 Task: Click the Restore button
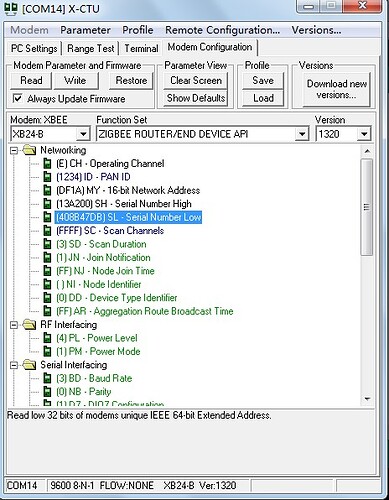pos(131,81)
